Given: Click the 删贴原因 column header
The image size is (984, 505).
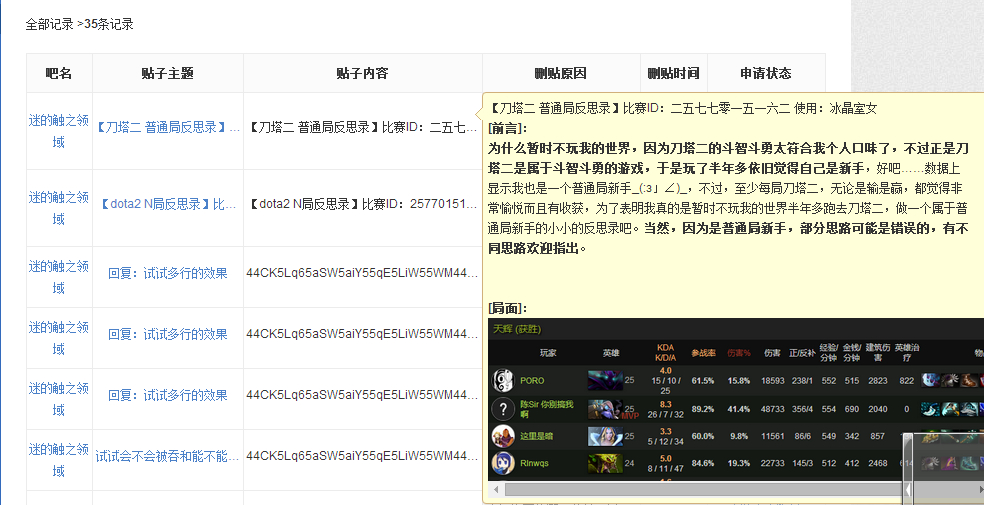Looking at the screenshot, I should 561,73.
